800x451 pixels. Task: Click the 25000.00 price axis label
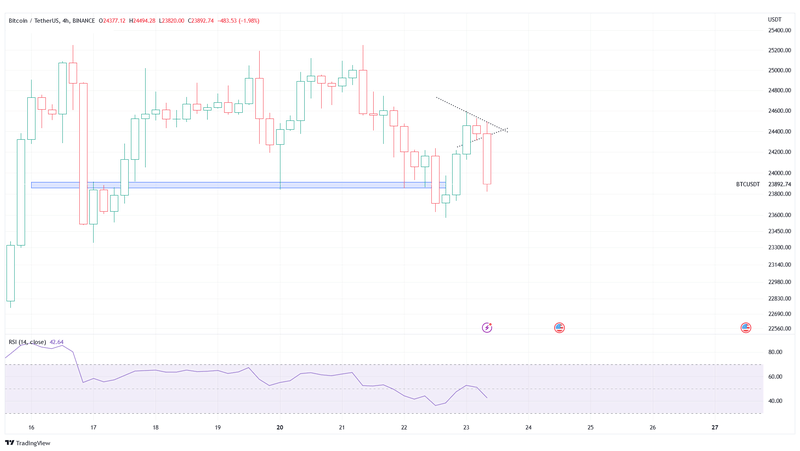pos(780,70)
